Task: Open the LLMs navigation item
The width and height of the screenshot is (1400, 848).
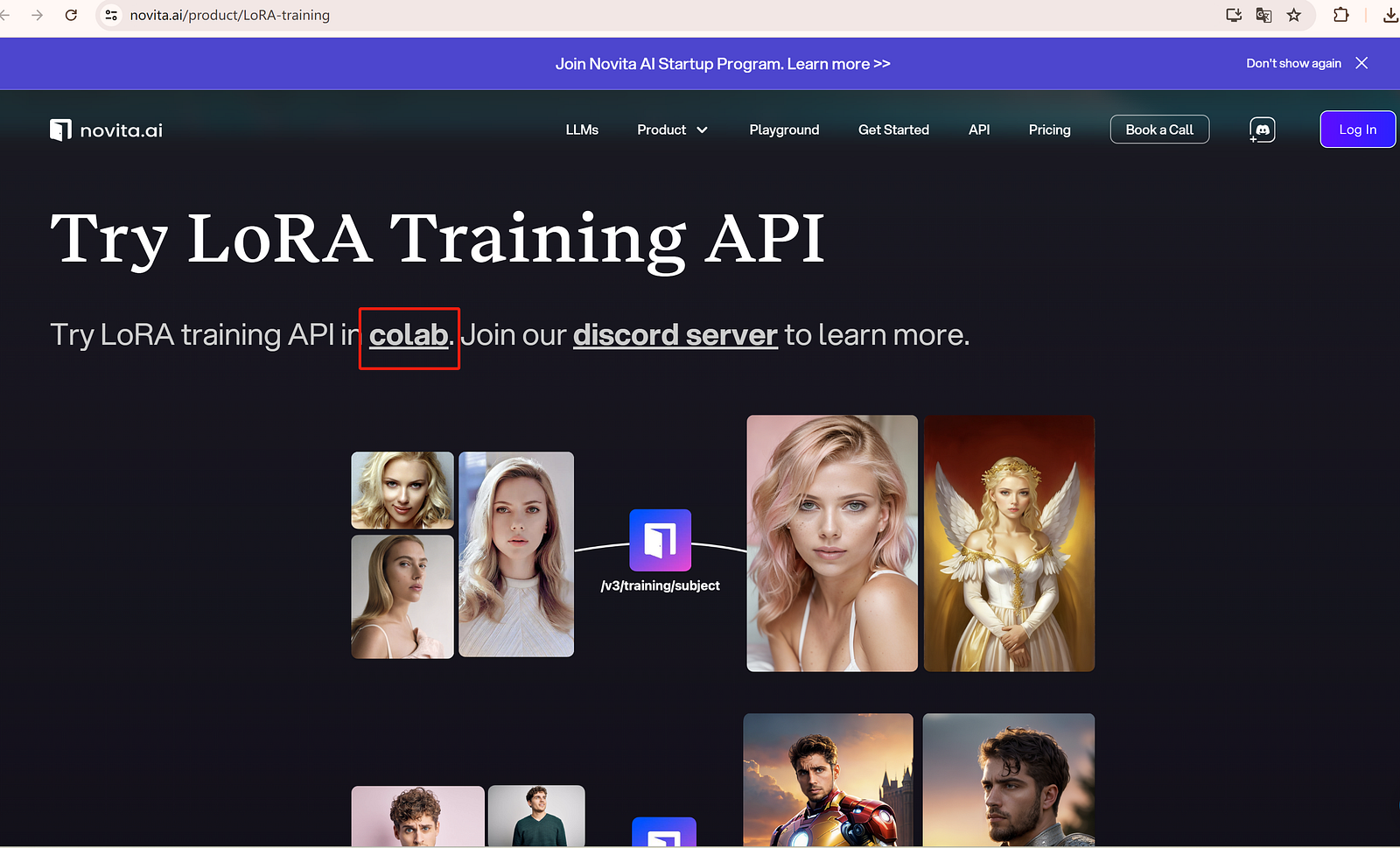Action: (x=582, y=130)
